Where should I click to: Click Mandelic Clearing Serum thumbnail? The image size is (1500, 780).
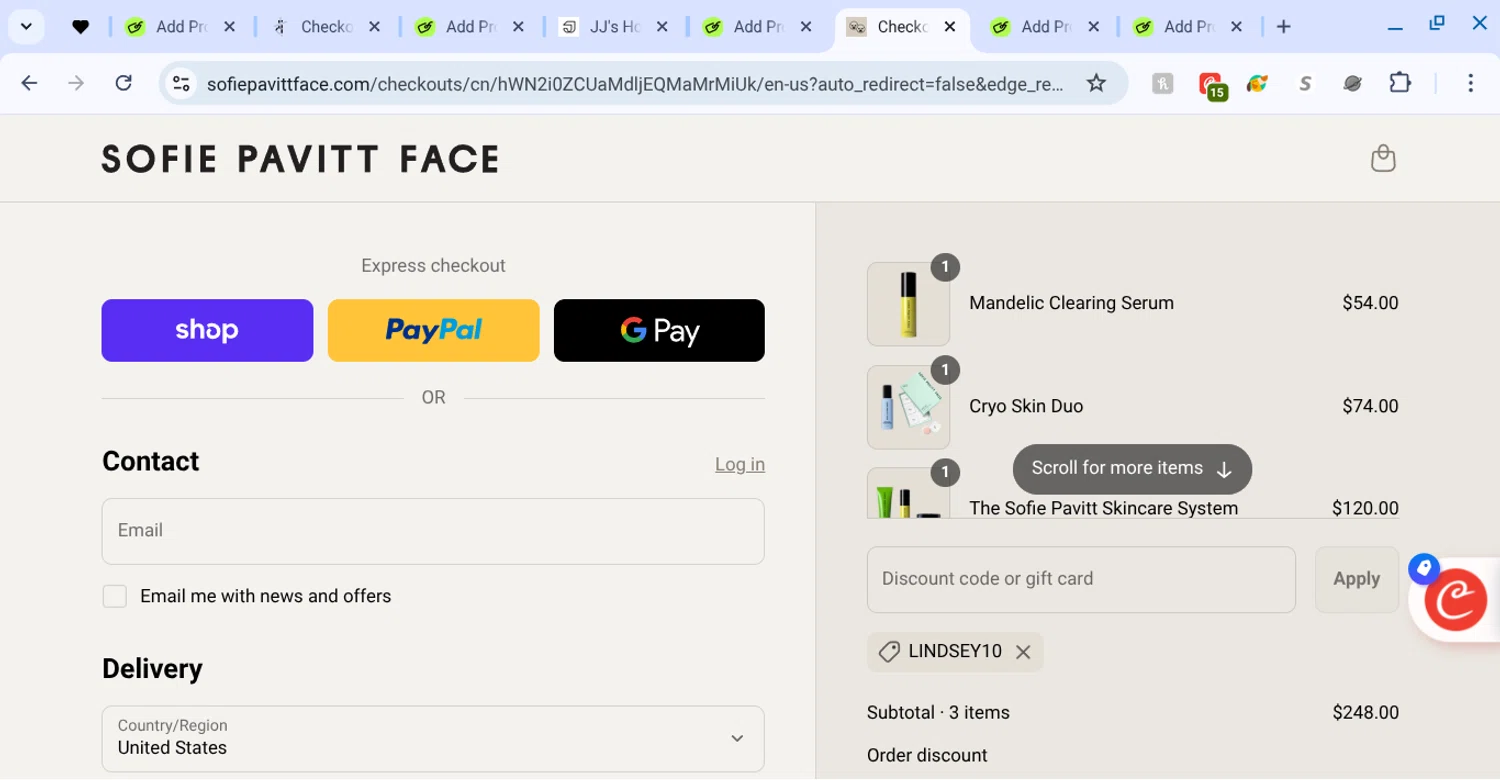tap(908, 304)
